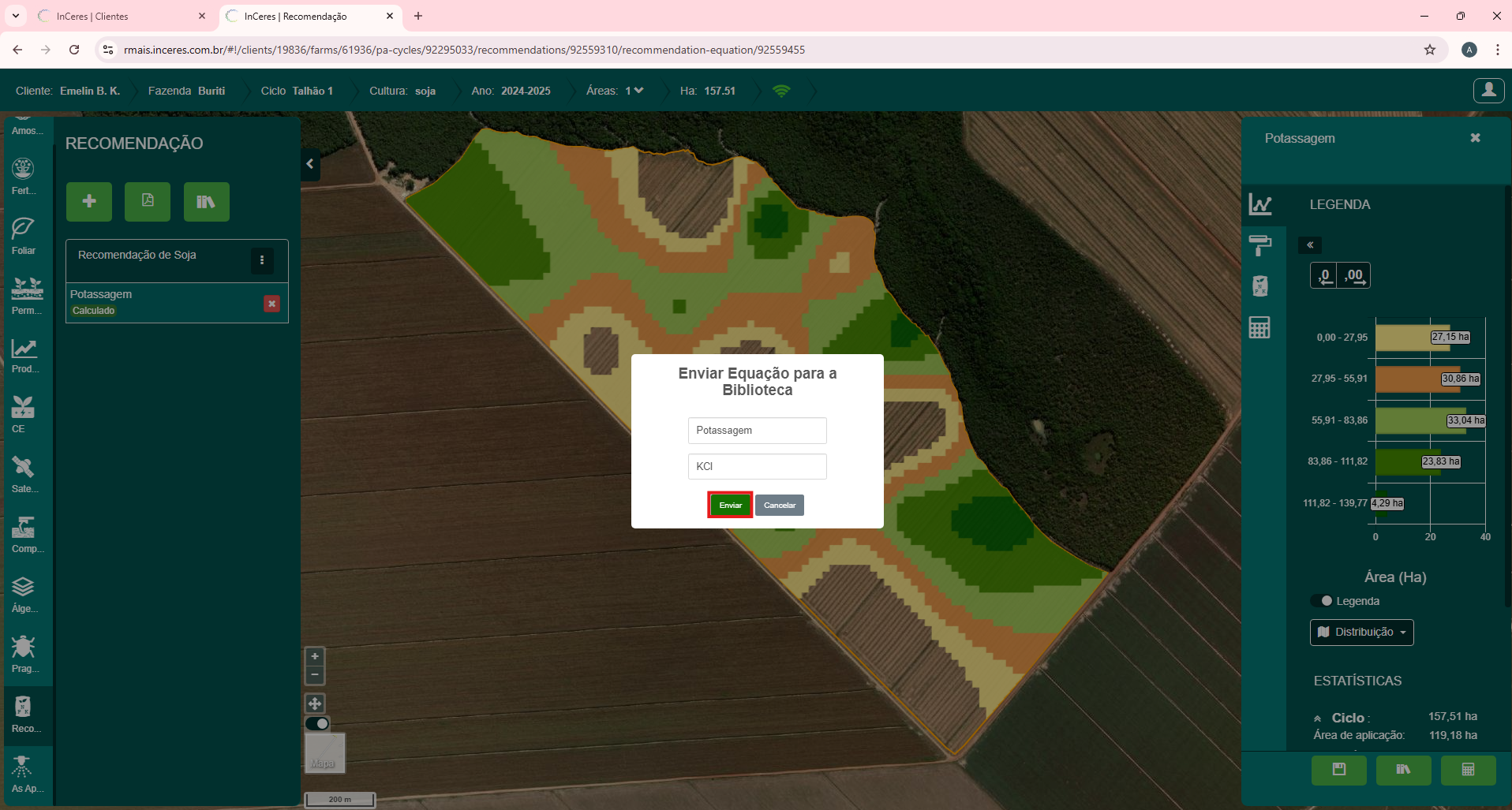
Task: Click the bottom calculator button
Action: pos(1468,770)
